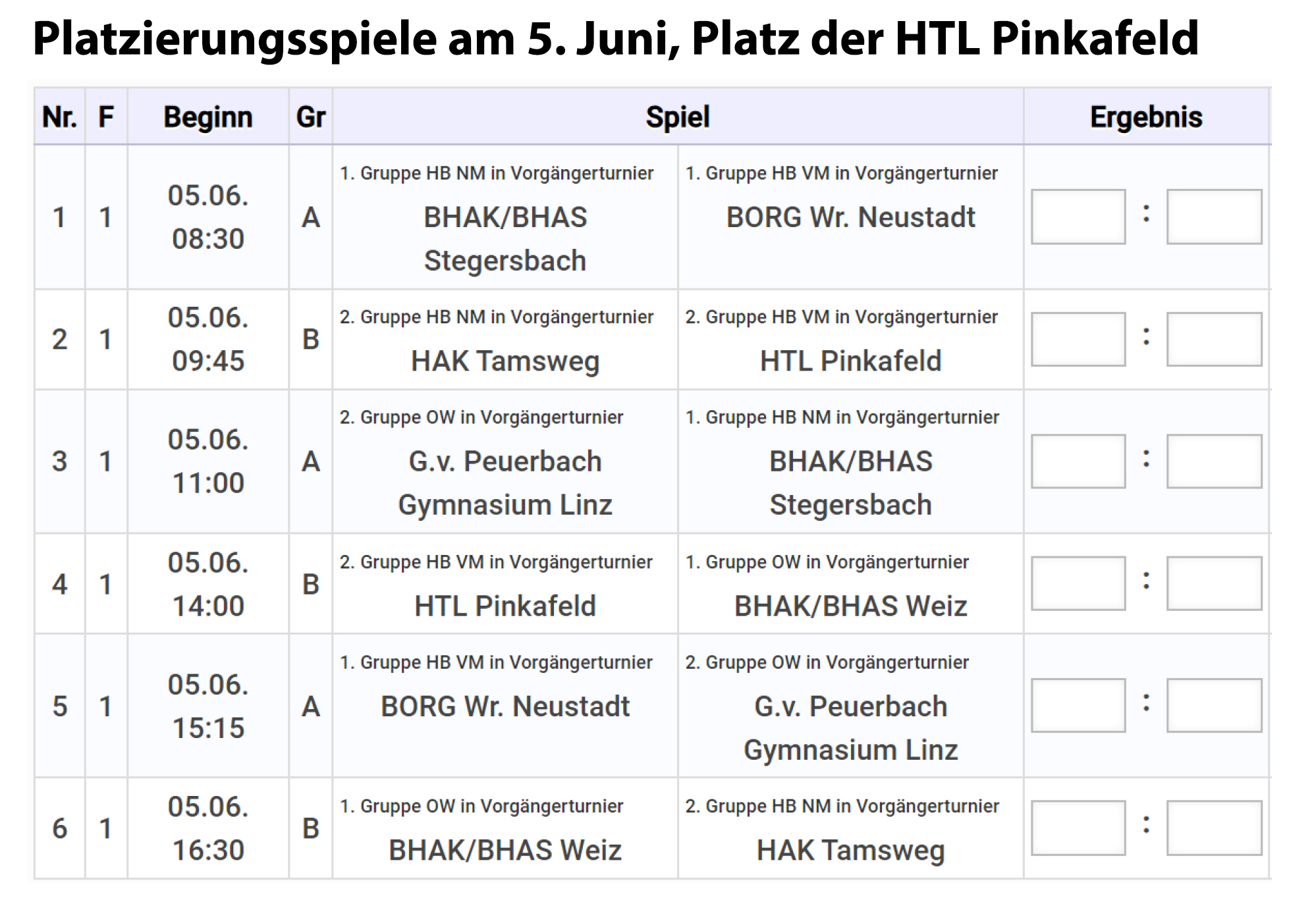Screen dimensions: 1316x898
Task: Click G.v. Peuerbach Gymnasium Linz in match 3
Action: coord(505,483)
